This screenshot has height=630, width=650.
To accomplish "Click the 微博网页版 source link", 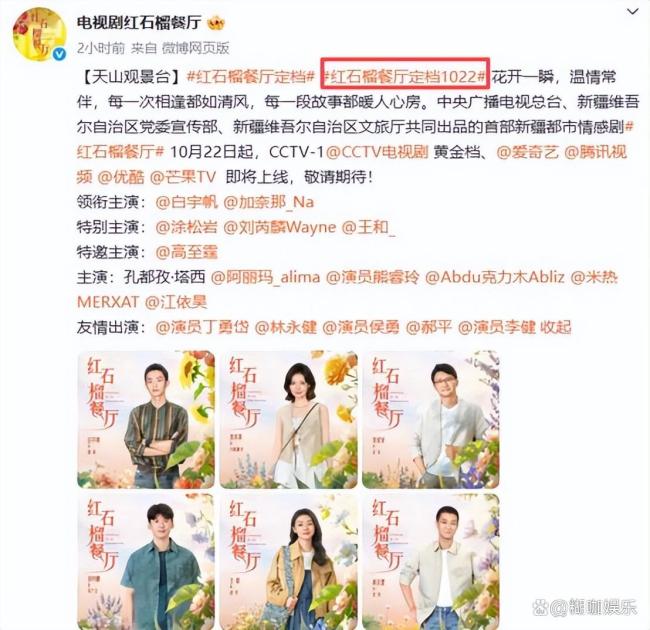I will coord(195,48).
